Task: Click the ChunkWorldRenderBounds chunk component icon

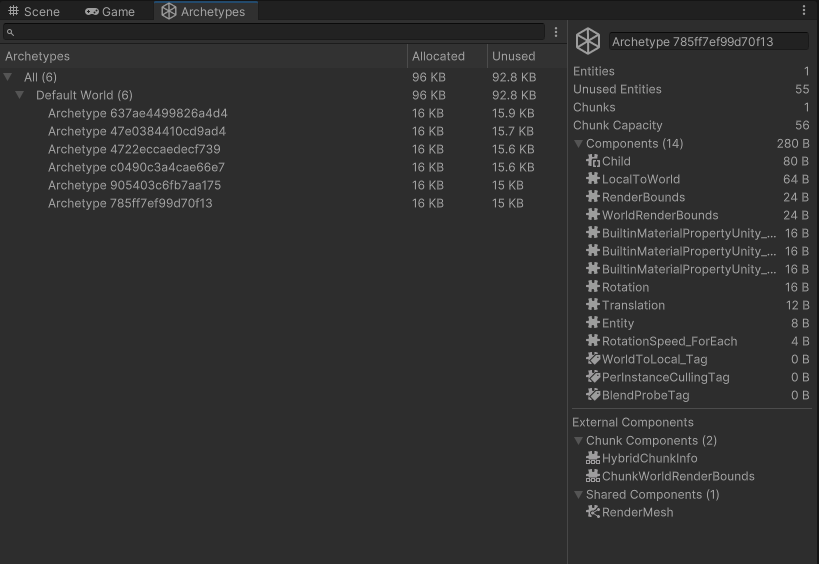Action: pos(593,476)
